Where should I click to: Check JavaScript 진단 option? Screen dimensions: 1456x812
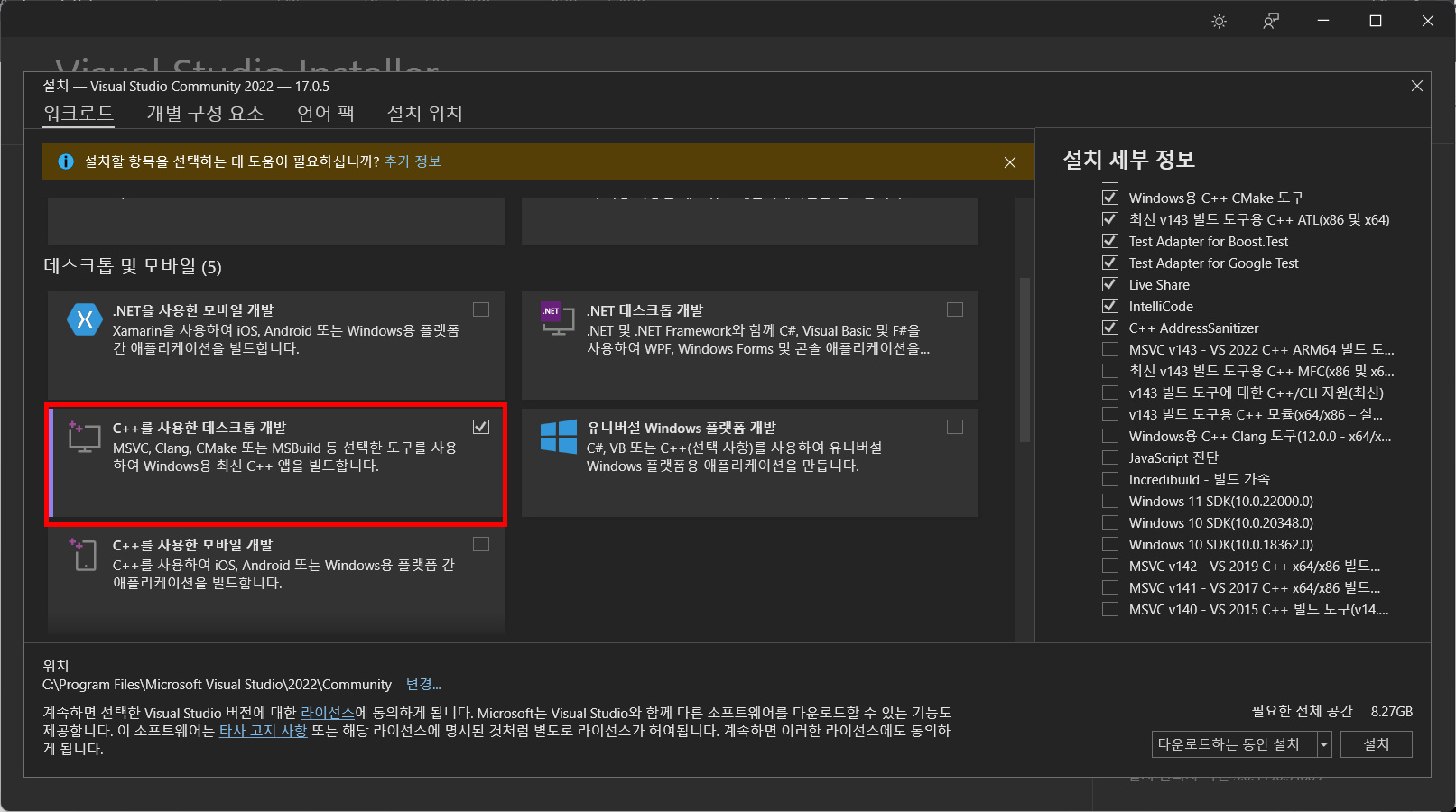1110,457
